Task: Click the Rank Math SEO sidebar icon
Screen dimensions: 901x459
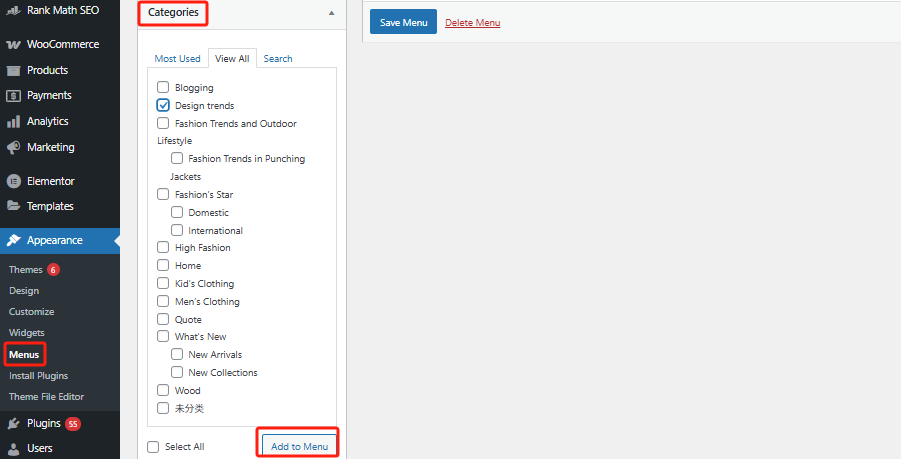Action: pos(14,11)
